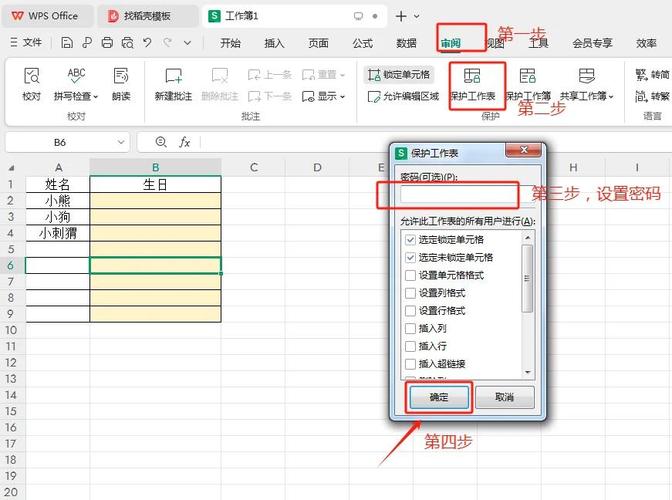Click 转繁 convert to traditional icon

tap(652, 96)
